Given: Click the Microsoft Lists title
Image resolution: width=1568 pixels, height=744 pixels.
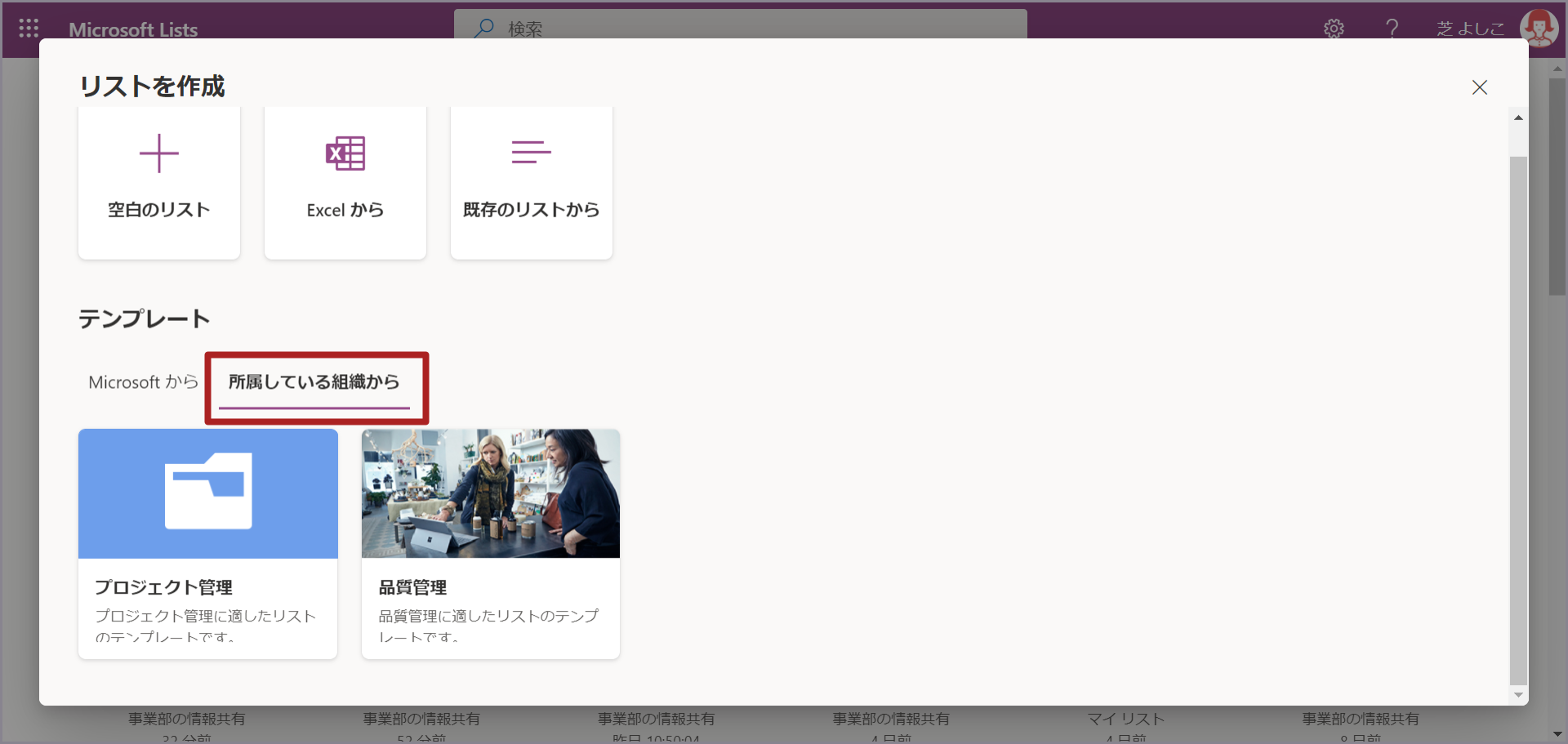Looking at the screenshot, I should (x=133, y=30).
